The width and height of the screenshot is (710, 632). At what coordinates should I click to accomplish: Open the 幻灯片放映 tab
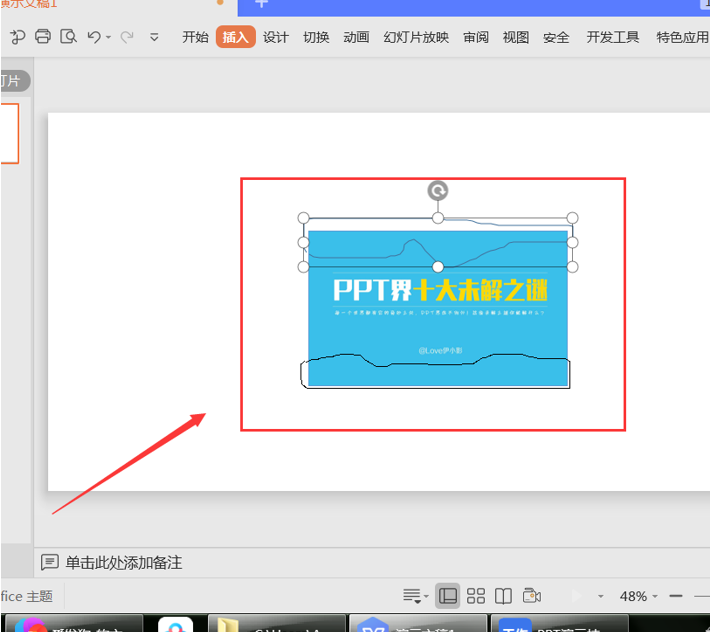[416, 37]
